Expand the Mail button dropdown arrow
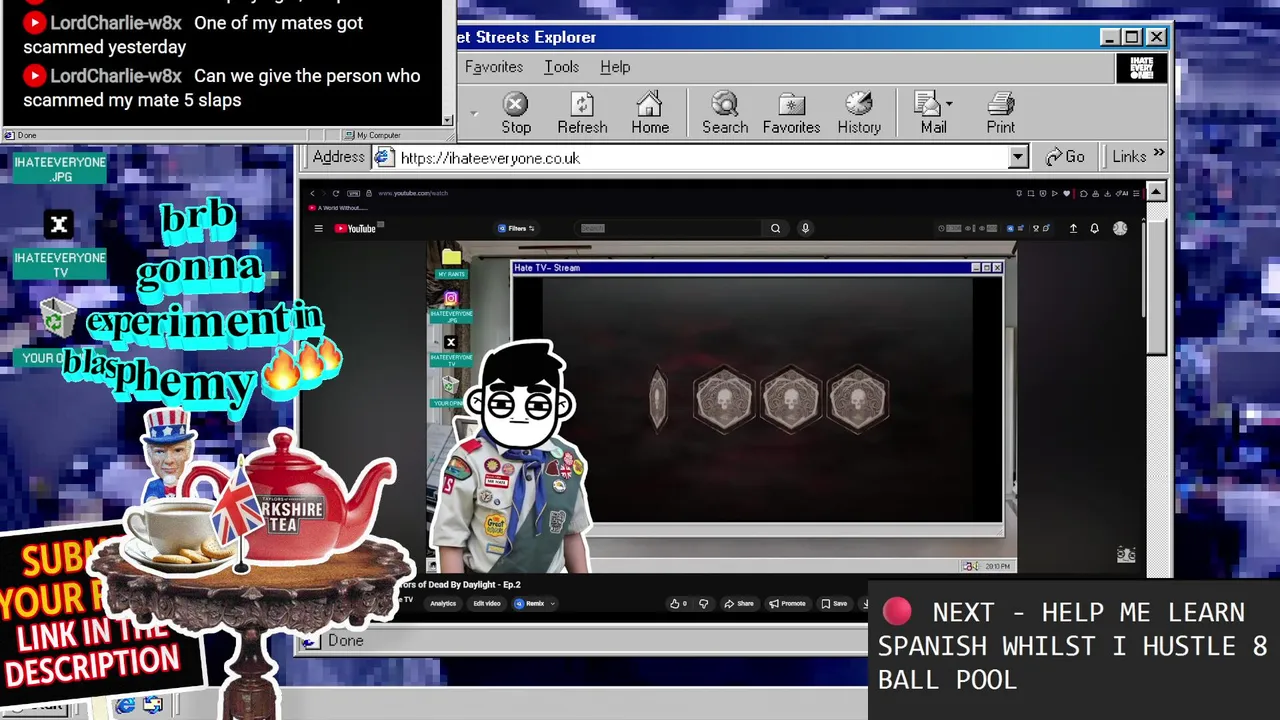 coord(949,104)
